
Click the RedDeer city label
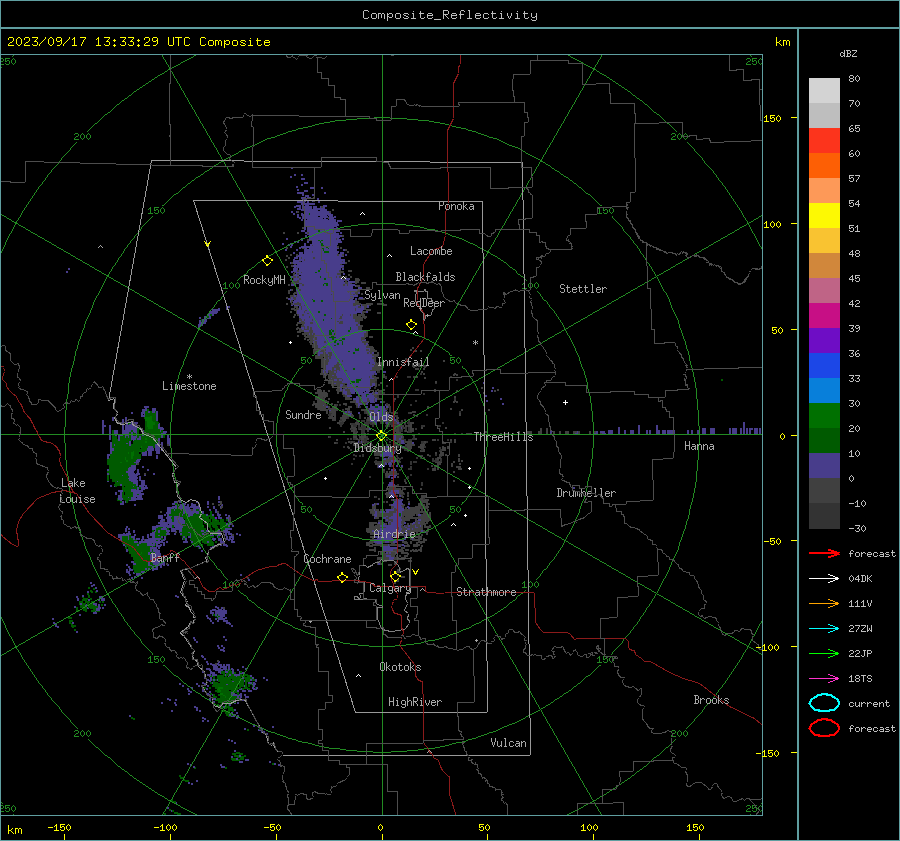424,303
